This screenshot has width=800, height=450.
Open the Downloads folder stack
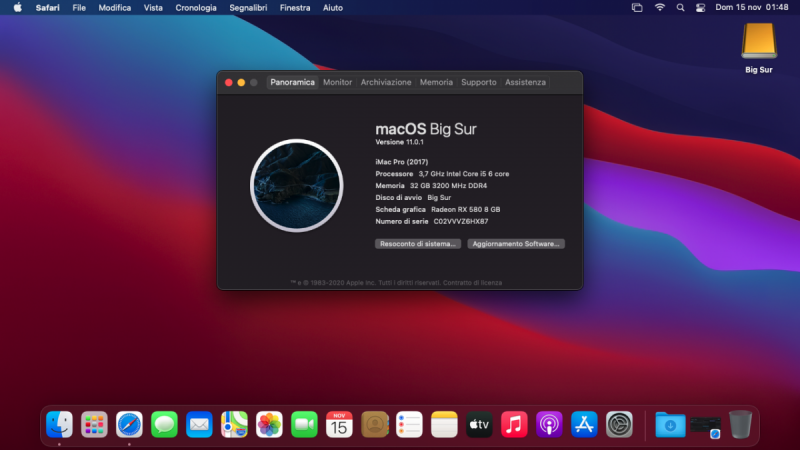pos(669,424)
